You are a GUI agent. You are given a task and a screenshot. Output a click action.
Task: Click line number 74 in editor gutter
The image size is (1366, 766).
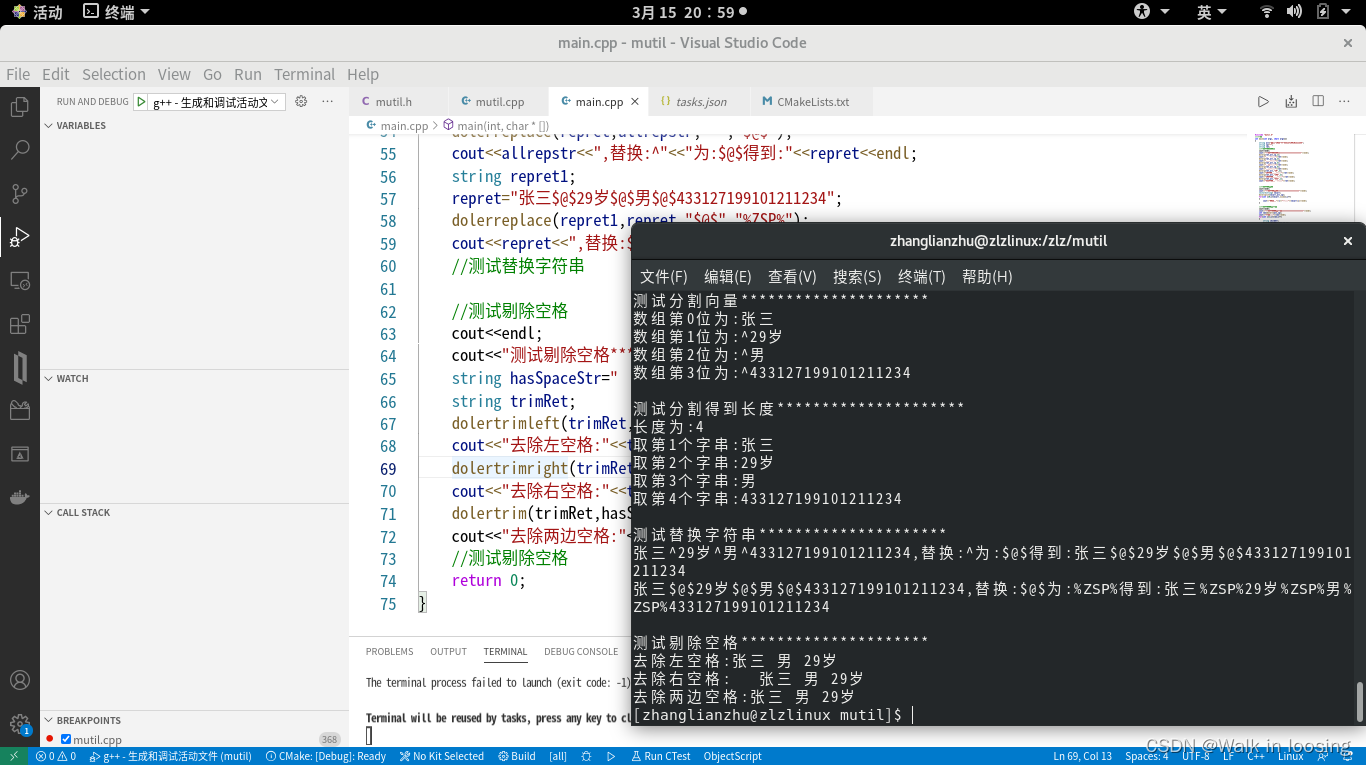[388, 581]
